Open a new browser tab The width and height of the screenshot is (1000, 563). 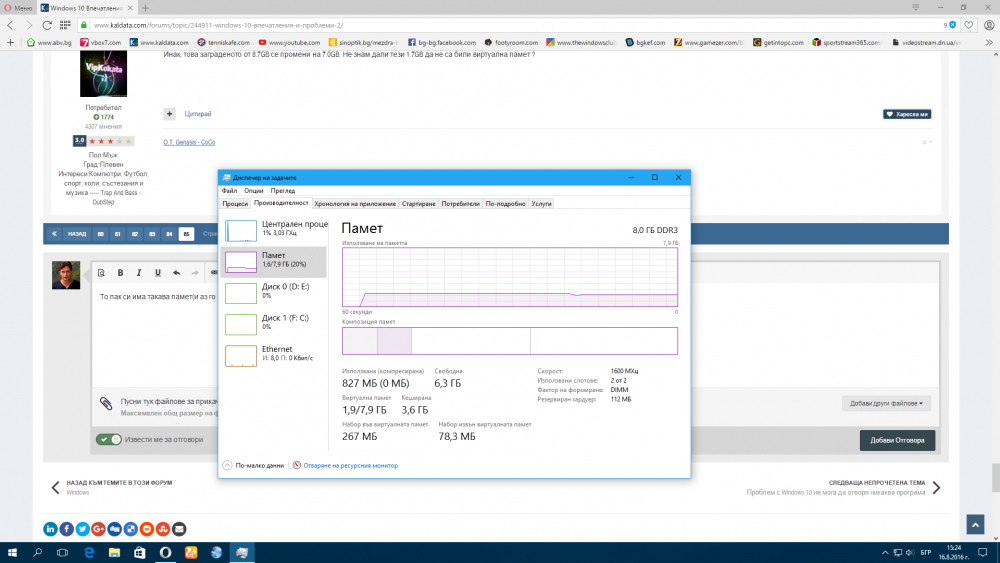pyautogui.click(x=145, y=8)
